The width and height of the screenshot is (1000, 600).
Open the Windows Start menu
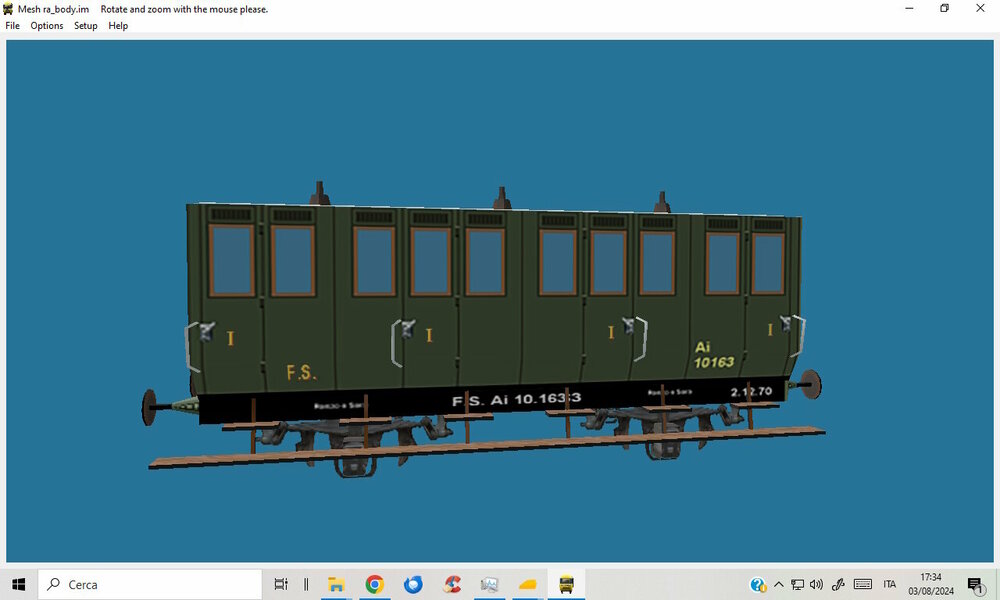click(x=18, y=584)
